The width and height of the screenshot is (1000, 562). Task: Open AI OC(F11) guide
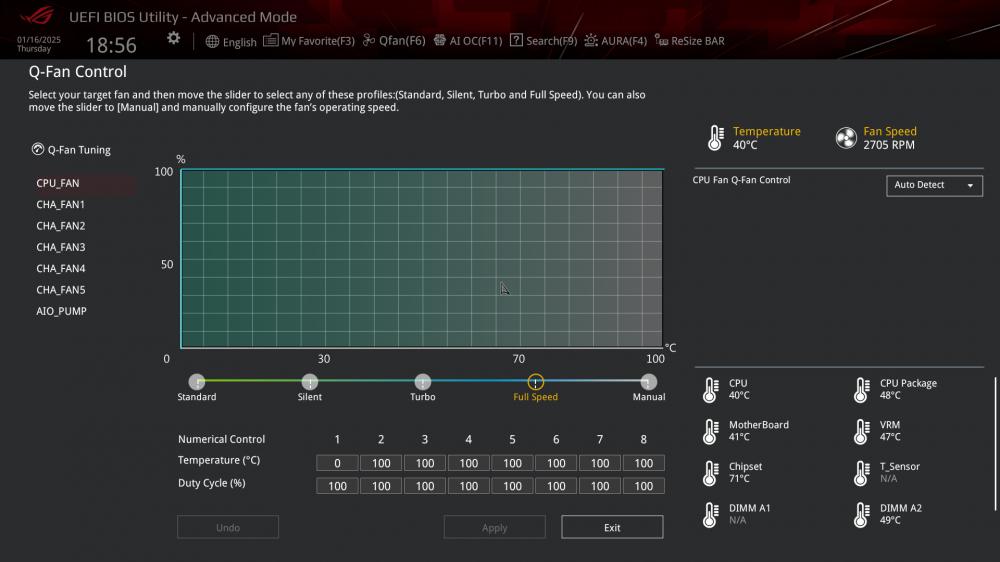pos(468,41)
